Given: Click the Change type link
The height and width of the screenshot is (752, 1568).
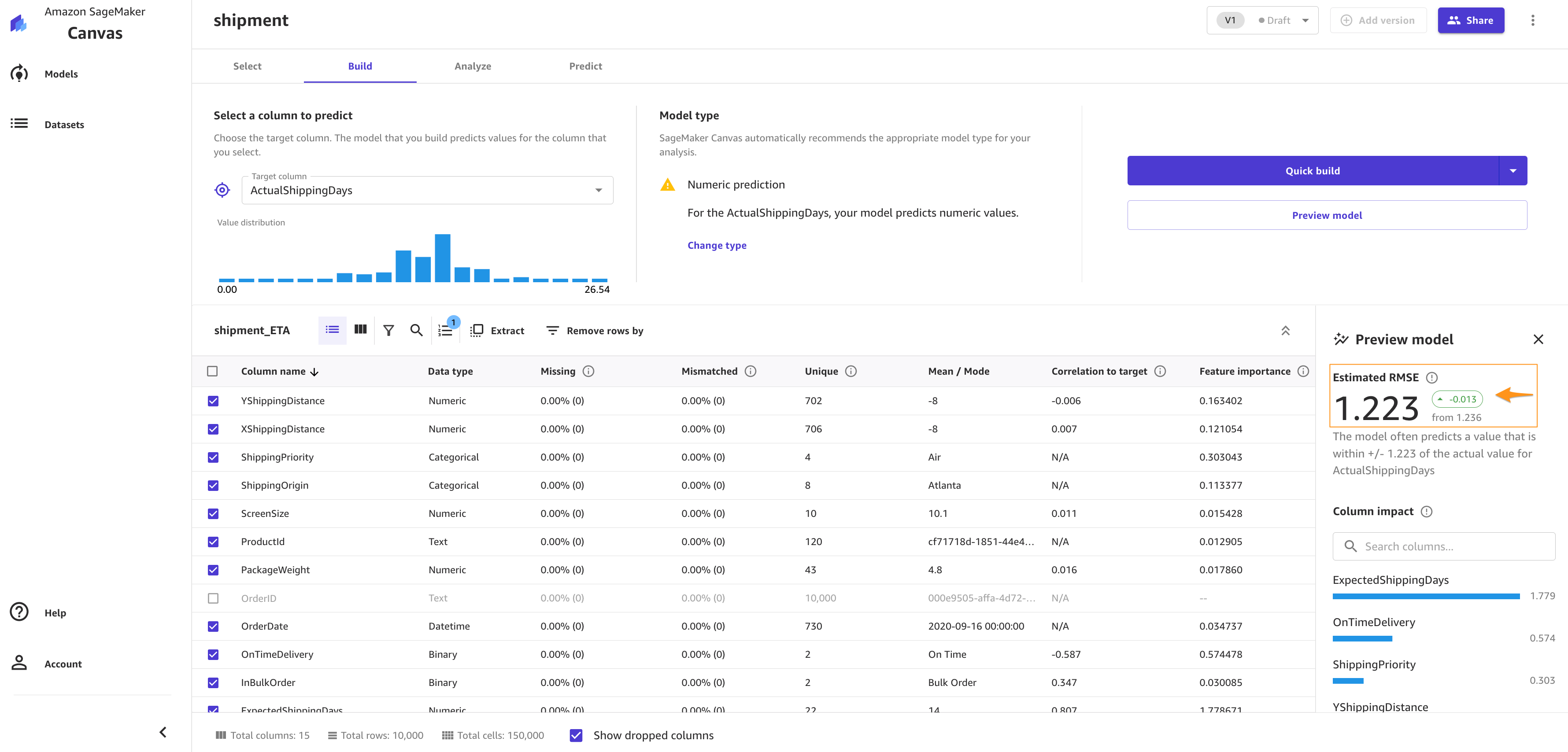Looking at the screenshot, I should click(717, 245).
